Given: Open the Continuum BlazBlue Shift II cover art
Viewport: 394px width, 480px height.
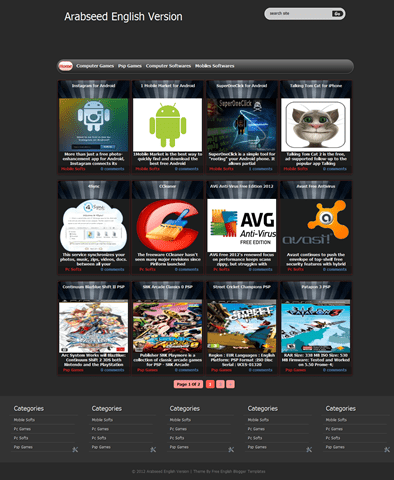Looking at the screenshot, I should click(x=94, y=326).
